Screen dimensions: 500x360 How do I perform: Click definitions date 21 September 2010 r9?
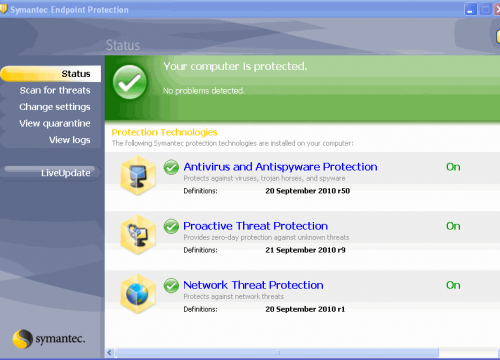(305, 250)
